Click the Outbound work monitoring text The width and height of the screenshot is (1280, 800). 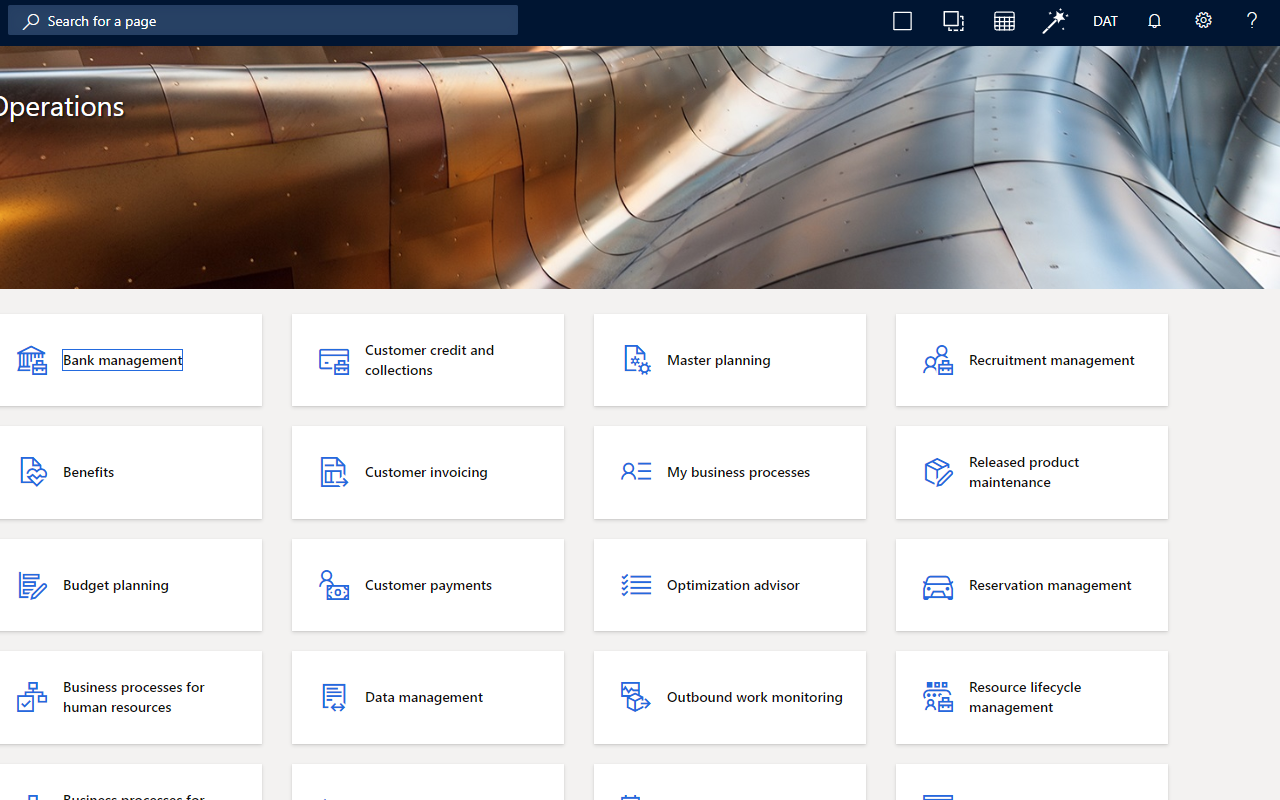[x=755, y=697]
